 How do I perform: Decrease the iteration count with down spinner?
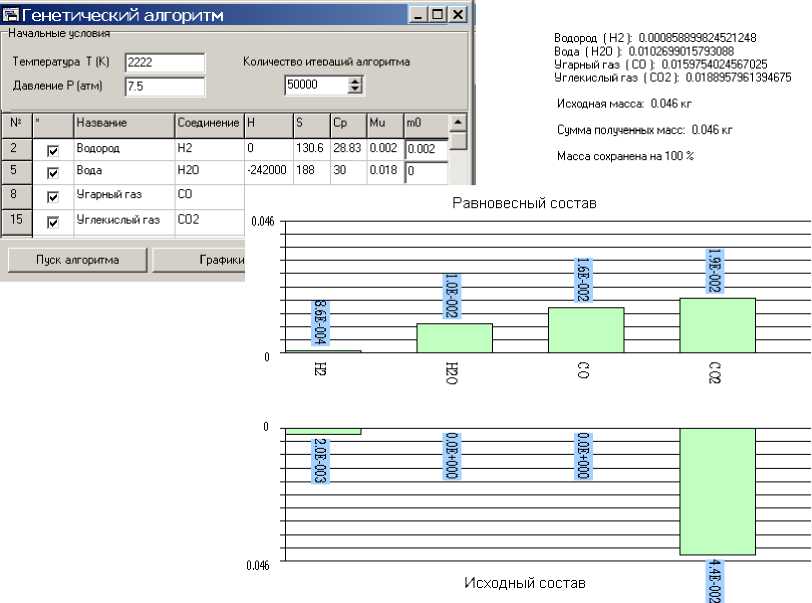pyautogui.click(x=355, y=90)
